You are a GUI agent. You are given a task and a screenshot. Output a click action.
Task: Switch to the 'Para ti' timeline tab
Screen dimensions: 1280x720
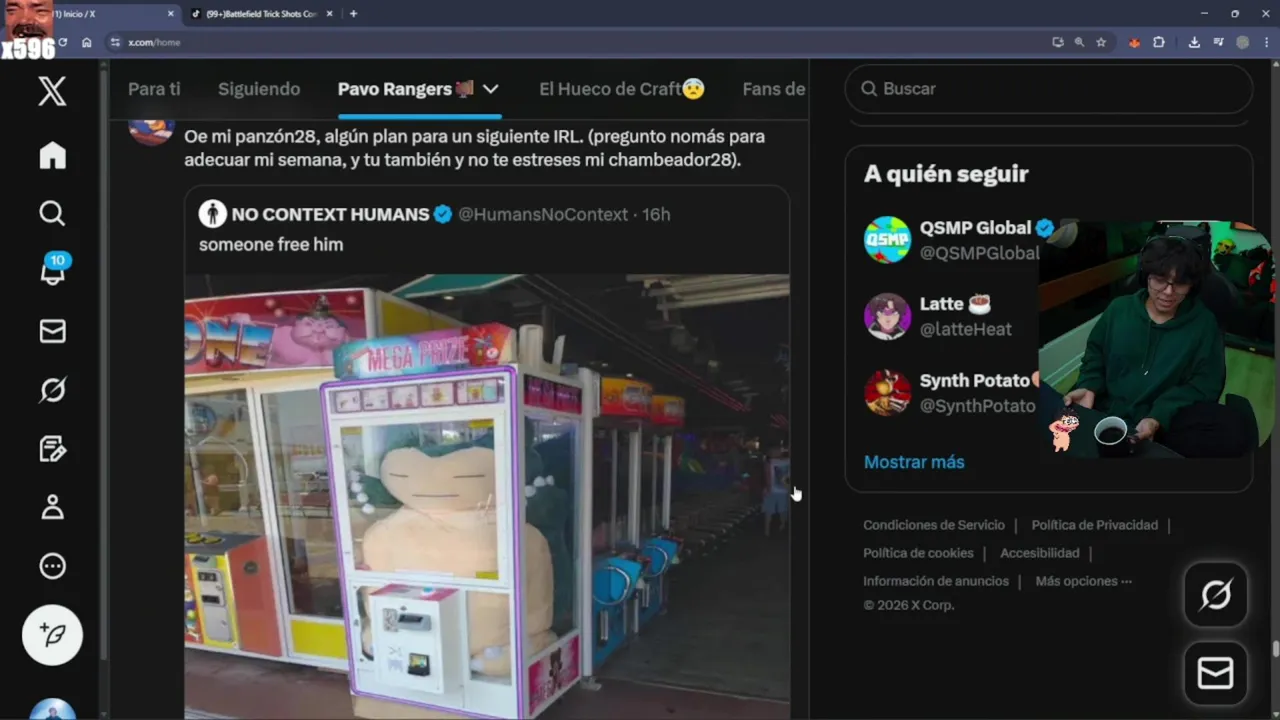(154, 89)
